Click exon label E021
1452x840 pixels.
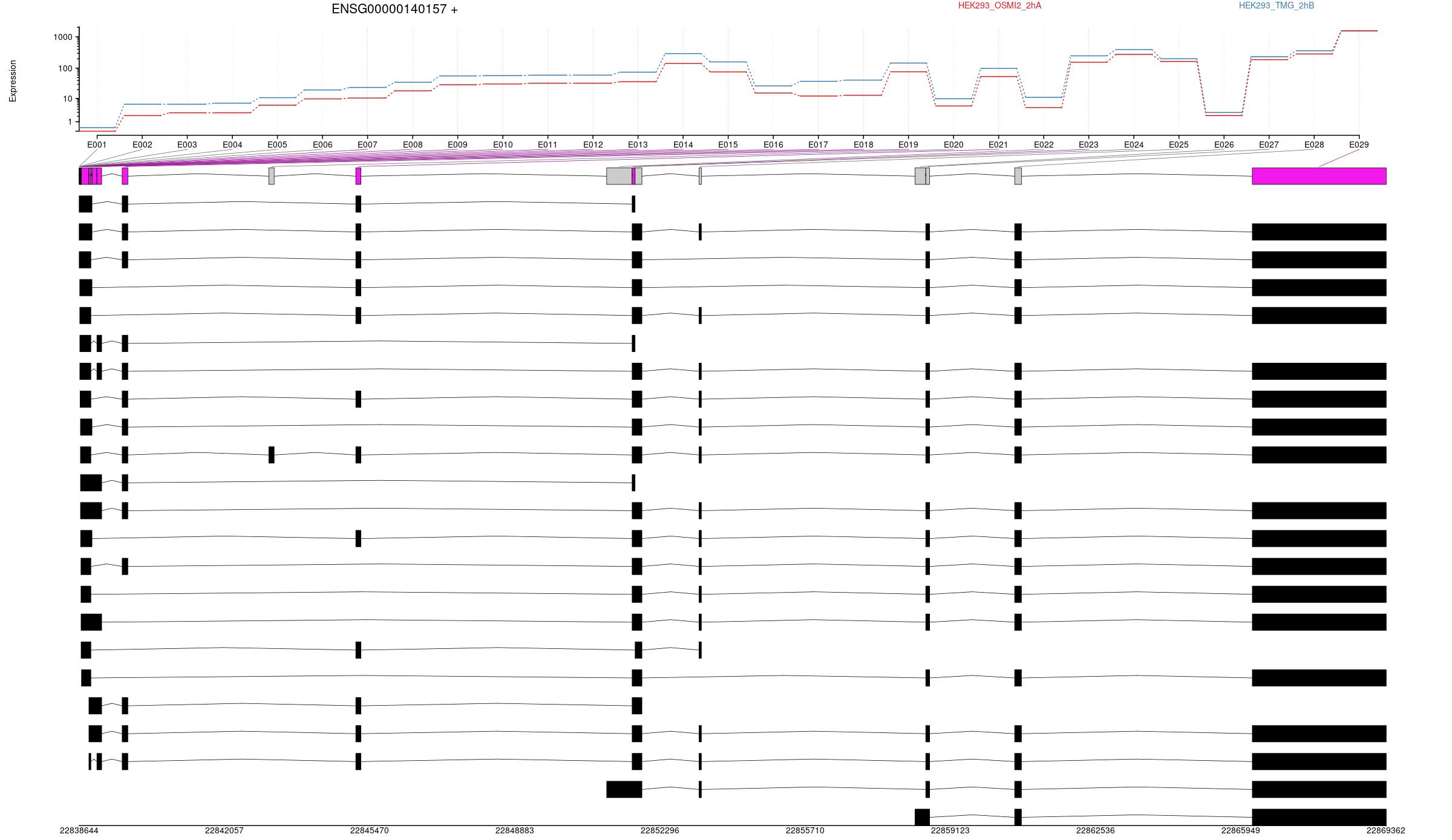click(998, 145)
